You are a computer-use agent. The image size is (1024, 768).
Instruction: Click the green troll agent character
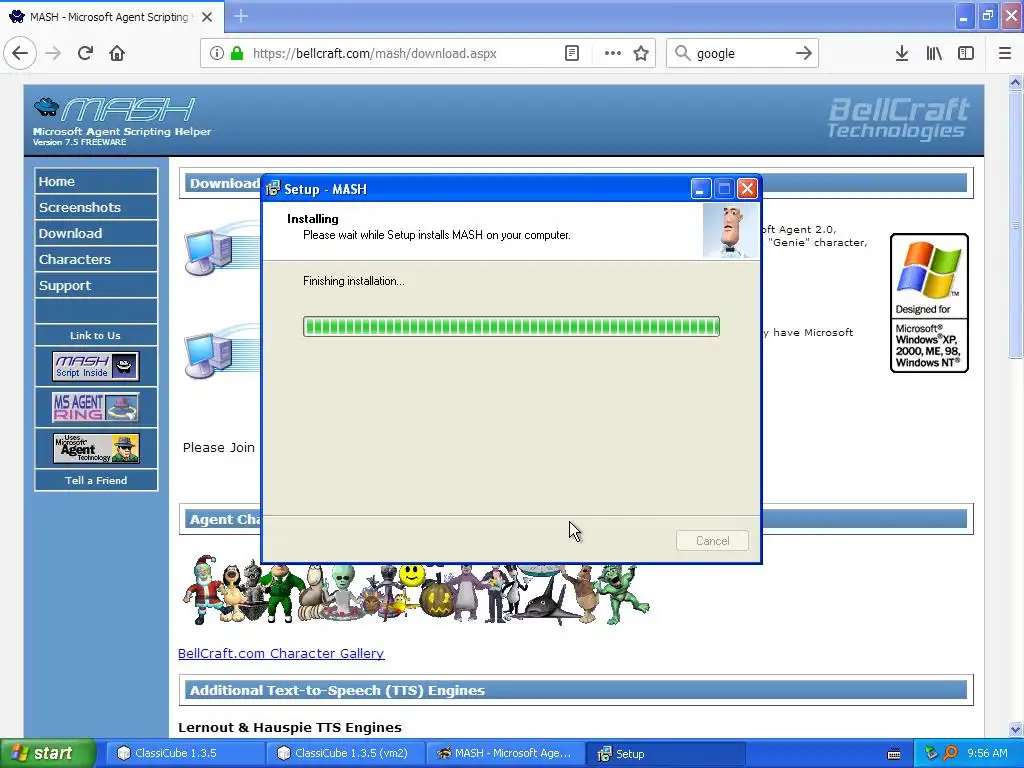[x=622, y=594]
